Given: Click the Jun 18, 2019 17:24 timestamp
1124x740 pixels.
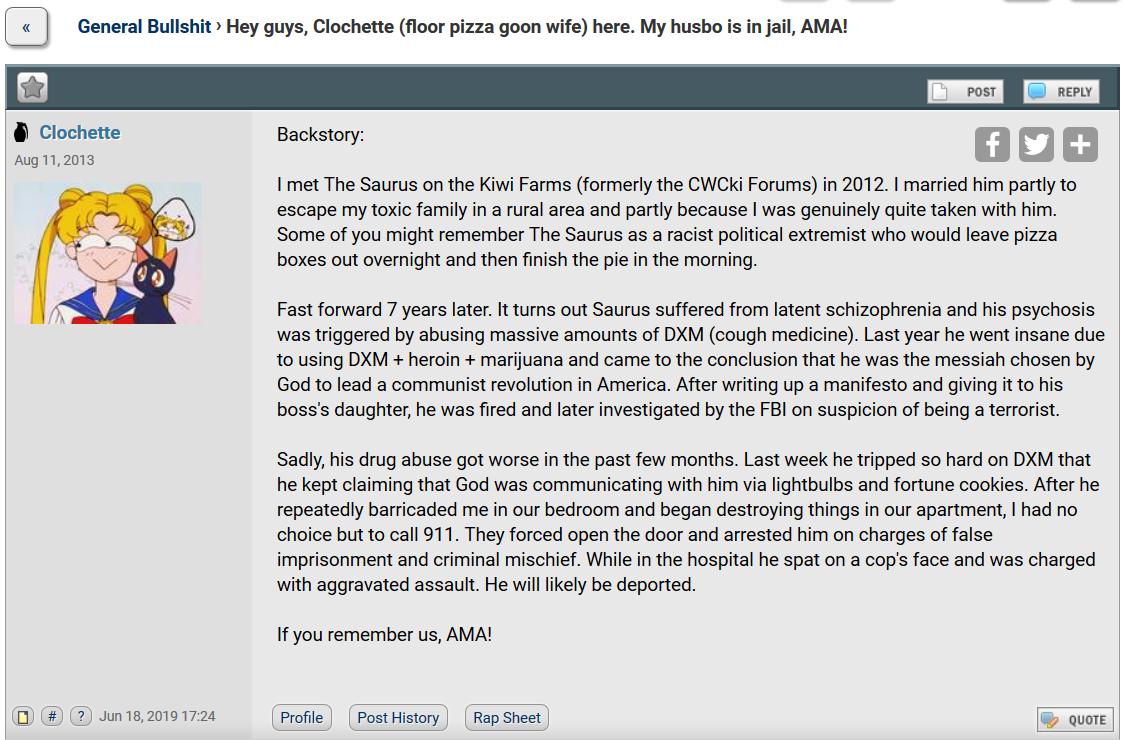Looking at the screenshot, I should pyautogui.click(x=157, y=716).
